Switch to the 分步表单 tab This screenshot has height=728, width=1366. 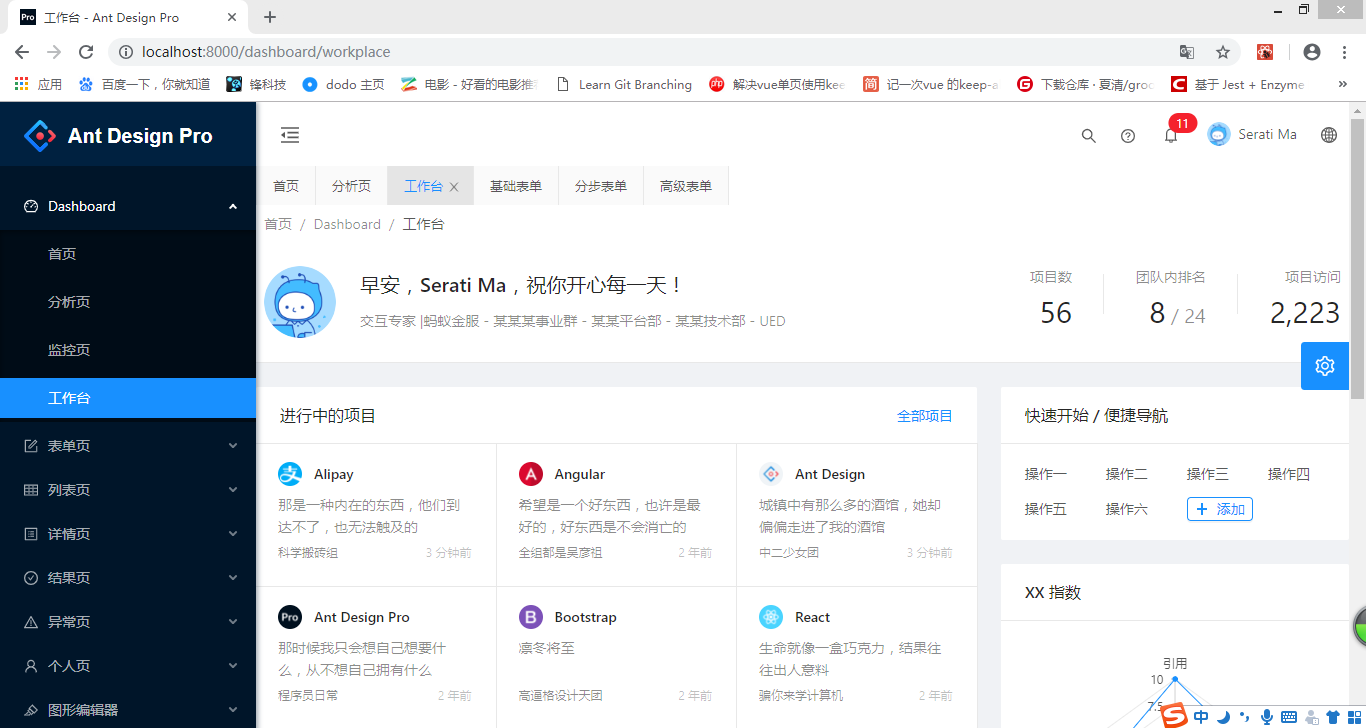[601, 186]
